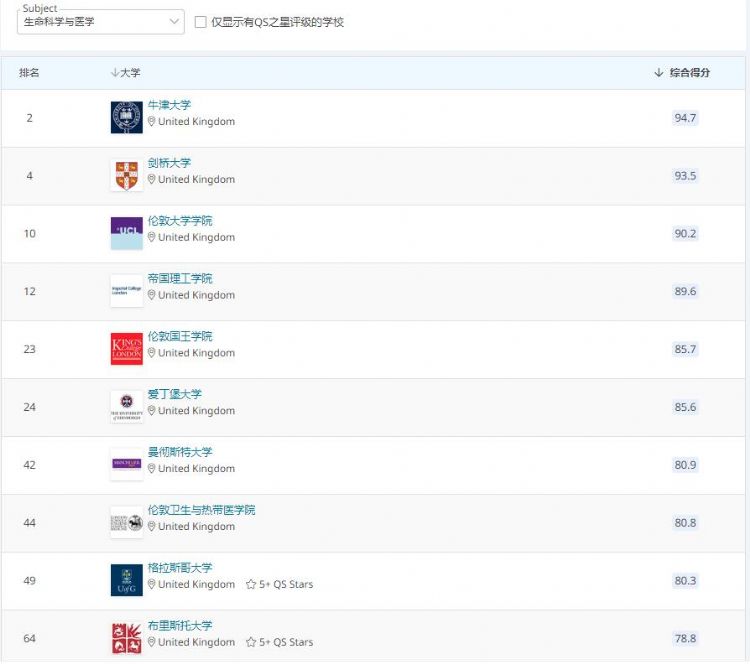The height and width of the screenshot is (664, 750).
Task: Click the star icon in 格拉斯哥大学 row
Action: click(251, 585)
